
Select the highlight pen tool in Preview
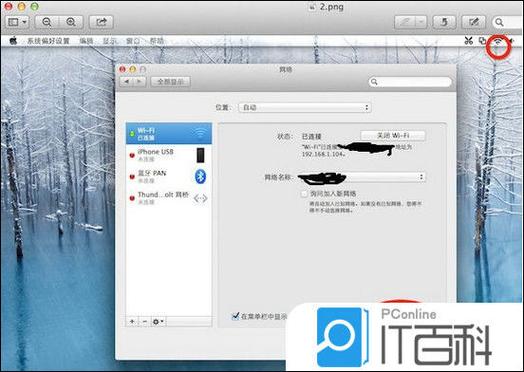[404, 22]
